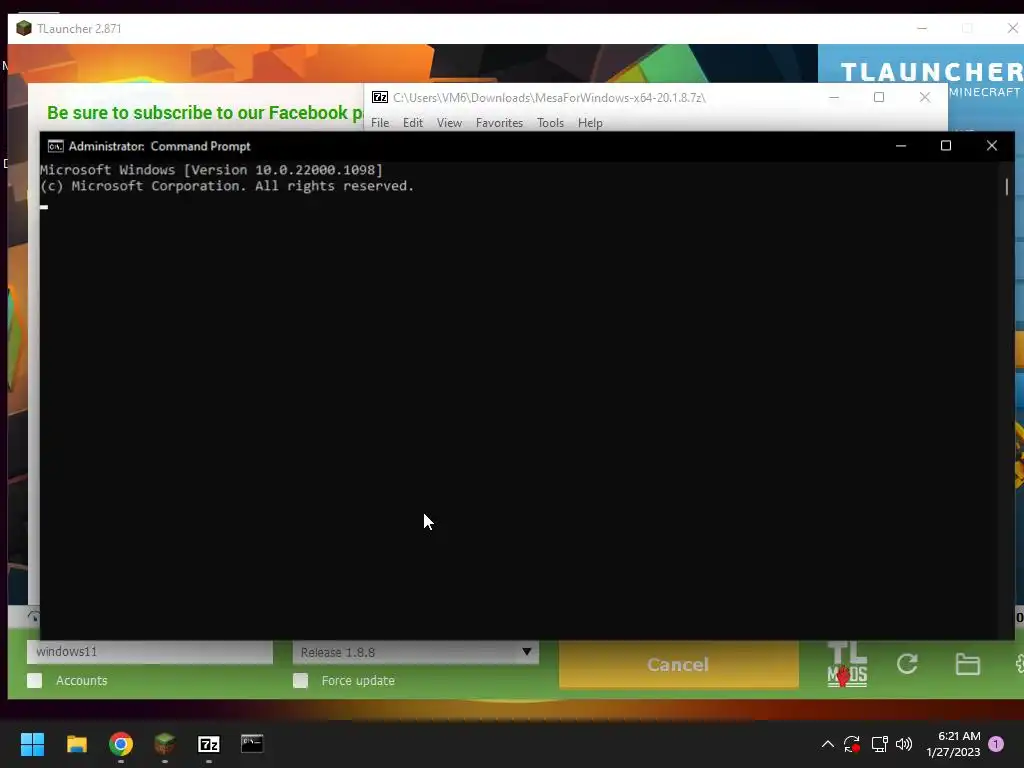Open the Windows Start menu
This screenshot has width=1024, height=768.
click(x=32, y=744)
